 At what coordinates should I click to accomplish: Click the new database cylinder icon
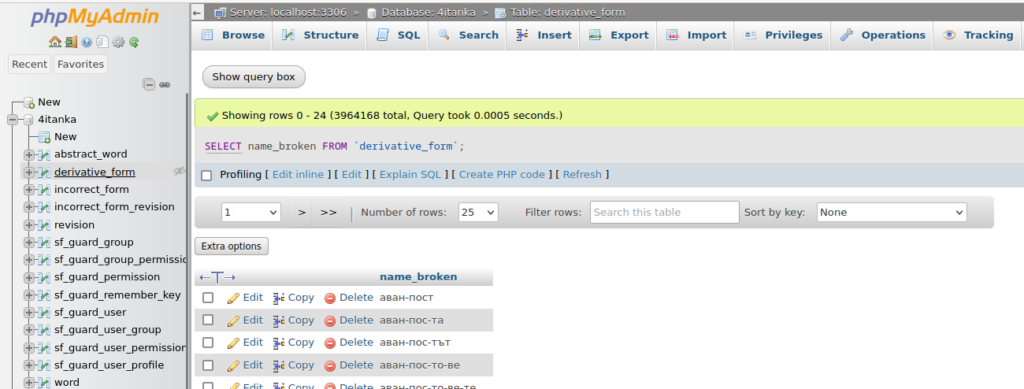pos(29,102)
